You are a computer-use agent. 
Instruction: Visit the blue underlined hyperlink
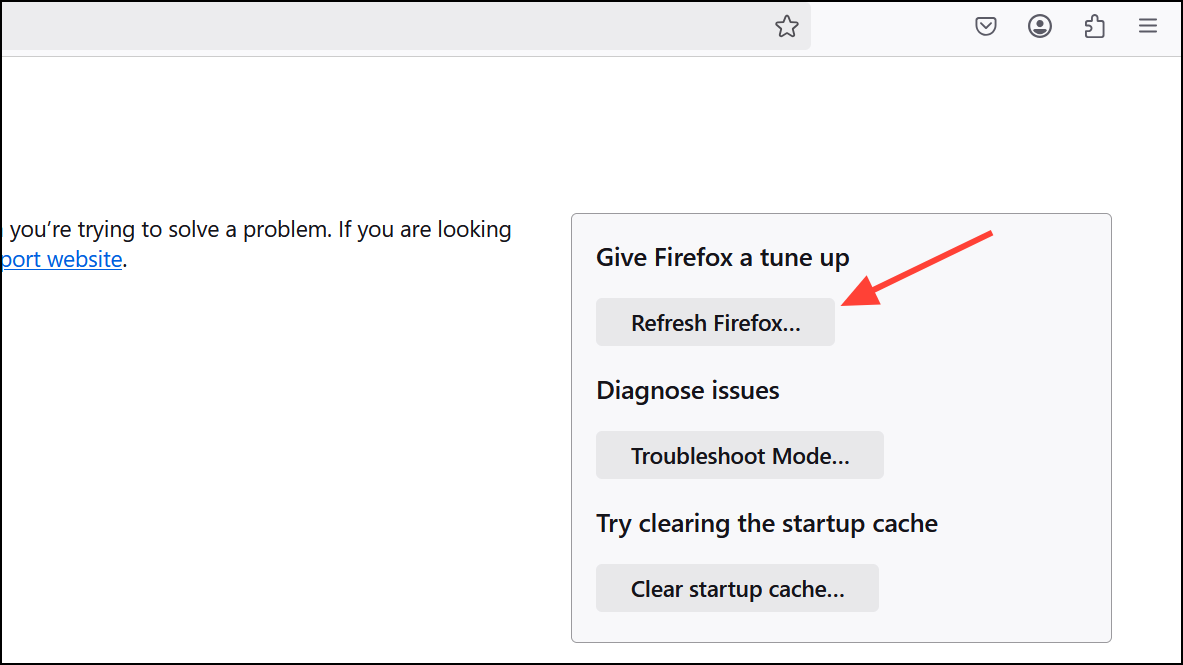[x=60, y=259]
